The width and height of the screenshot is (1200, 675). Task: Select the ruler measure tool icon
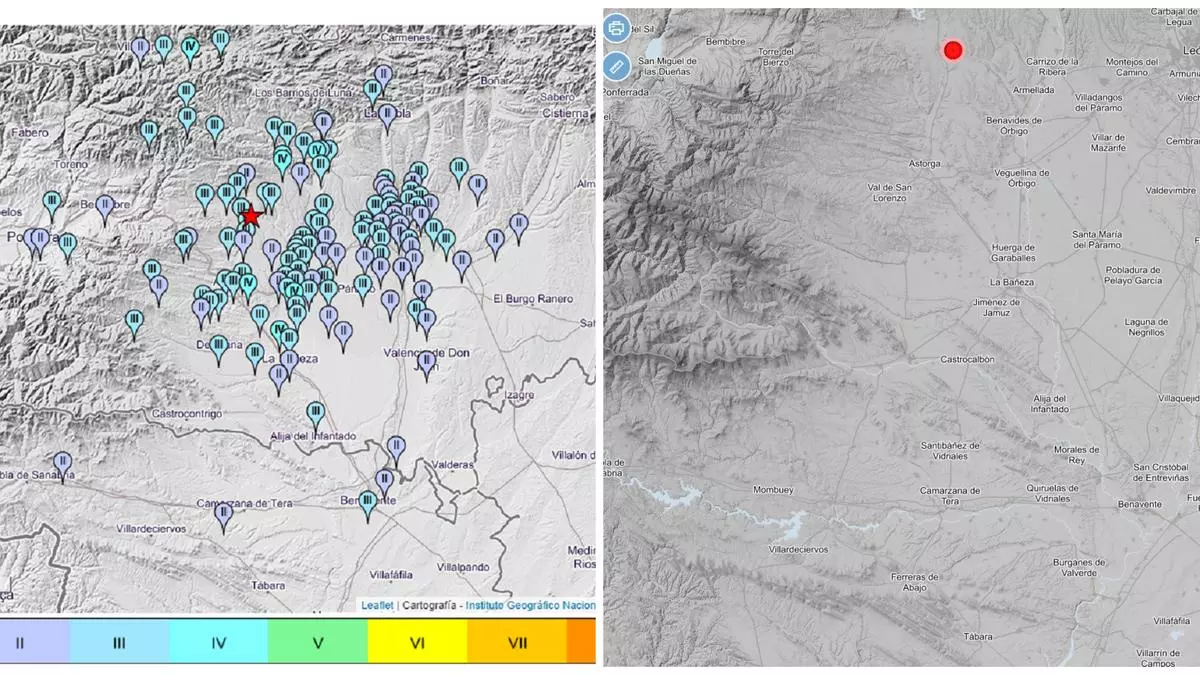tap(617, 66)
